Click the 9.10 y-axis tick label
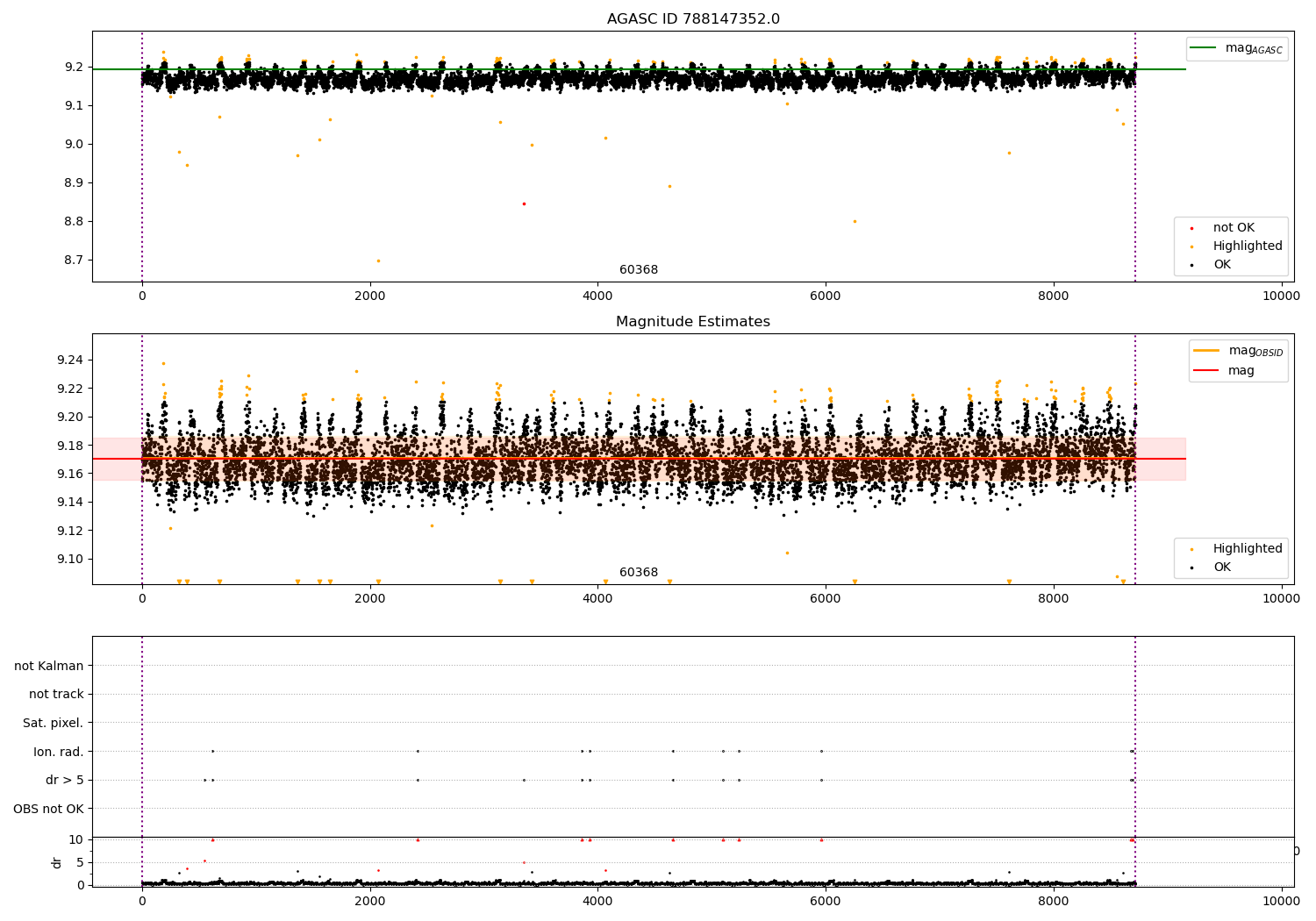The width and height of the screenshot is (1316, 921). (x=71, y=560)
